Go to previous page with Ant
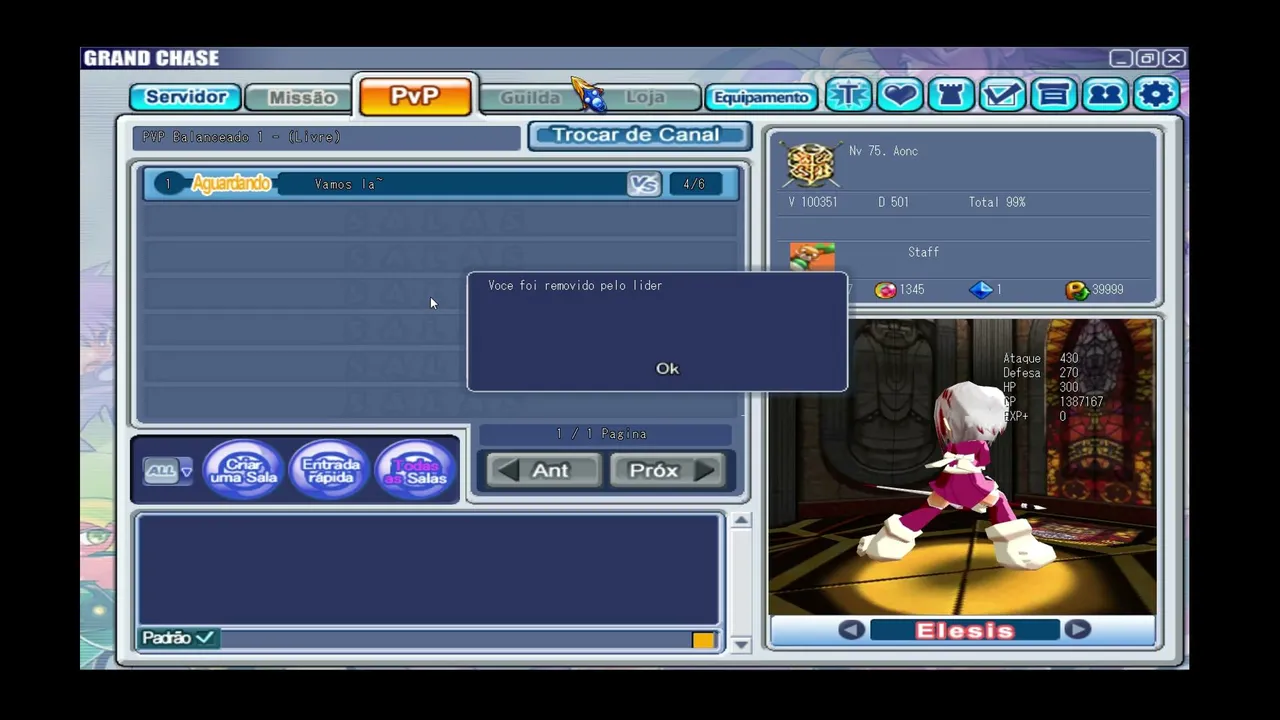The image size is (1280, 720). tap(545, 470)
